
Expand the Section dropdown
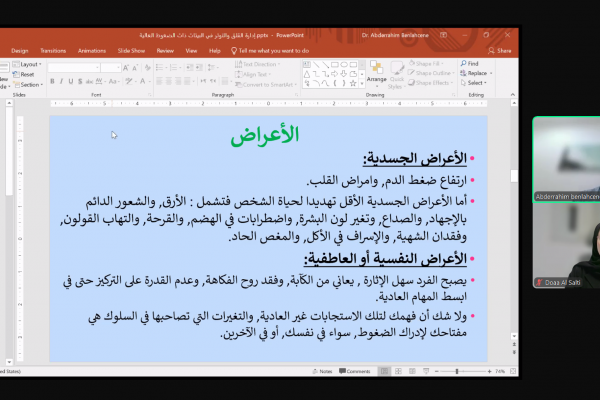coord(28,84)
